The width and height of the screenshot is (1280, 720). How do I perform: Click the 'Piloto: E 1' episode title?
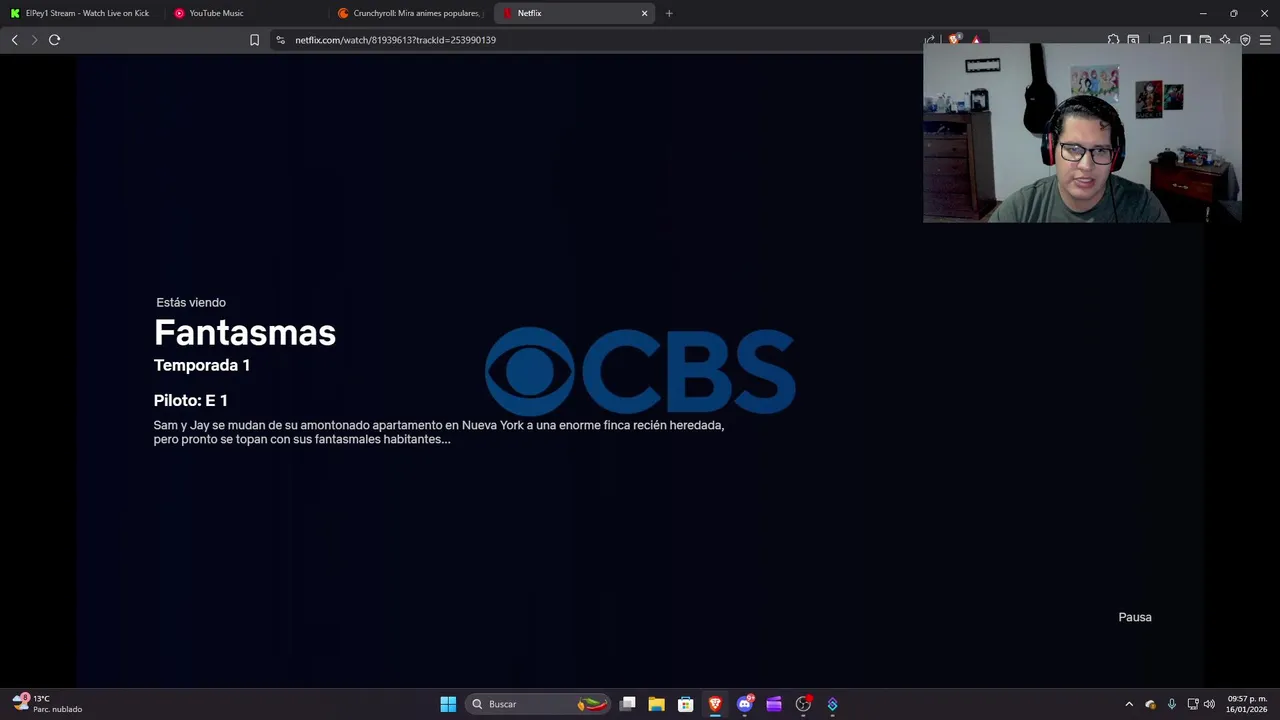point(191,400)
